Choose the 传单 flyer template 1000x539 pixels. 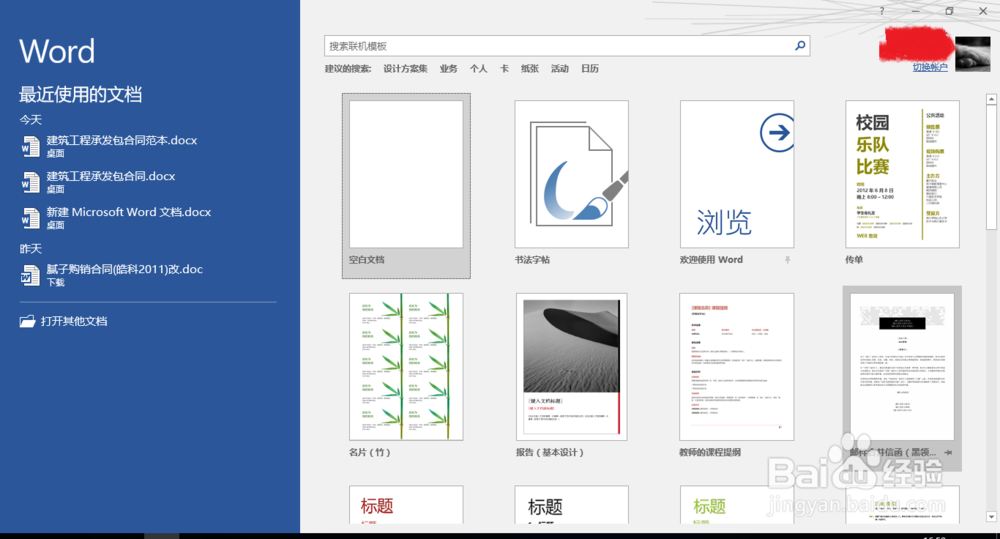tap(902, 174)
